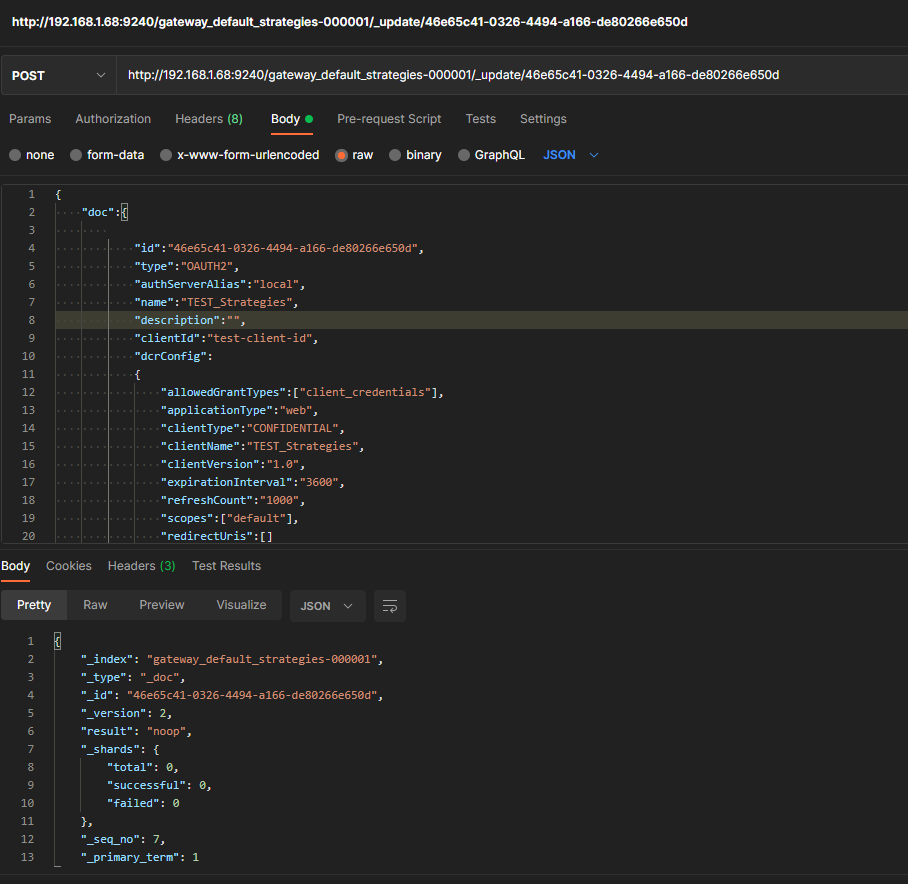Viewport: 908px width, 884px height.
Task: Click the wrap lines icon in response toolbar
Action: [x=390, y=606]
